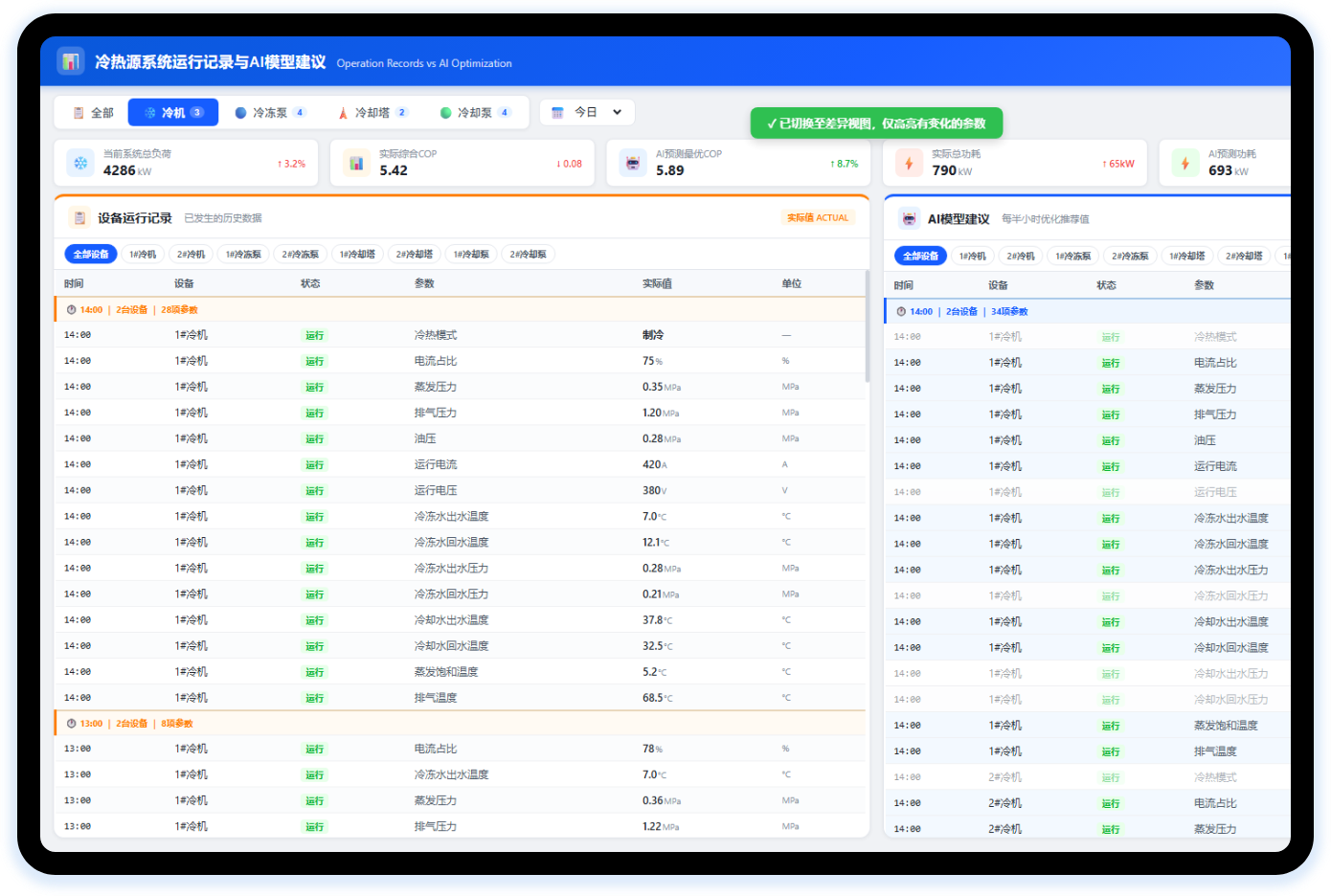1331x896 pixels.
Task: Filter AI模型建议 by 2#冷机 chip
Action: click(1021, 257)
